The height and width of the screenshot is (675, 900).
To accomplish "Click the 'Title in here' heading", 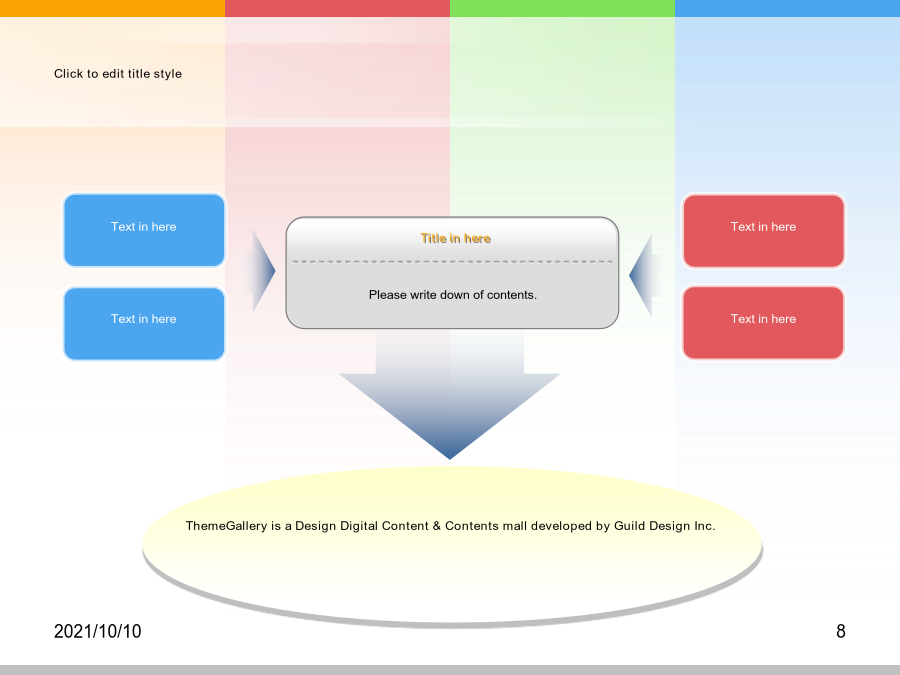I will tap(456, 238).
